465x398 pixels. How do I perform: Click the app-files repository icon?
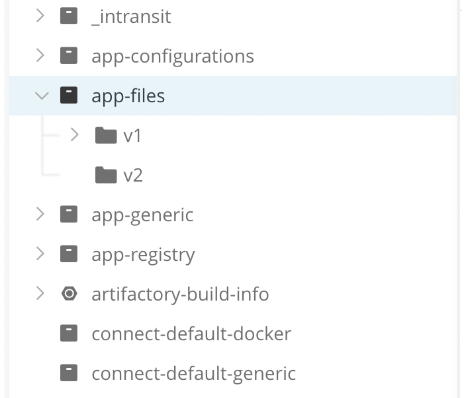[69, 95]
